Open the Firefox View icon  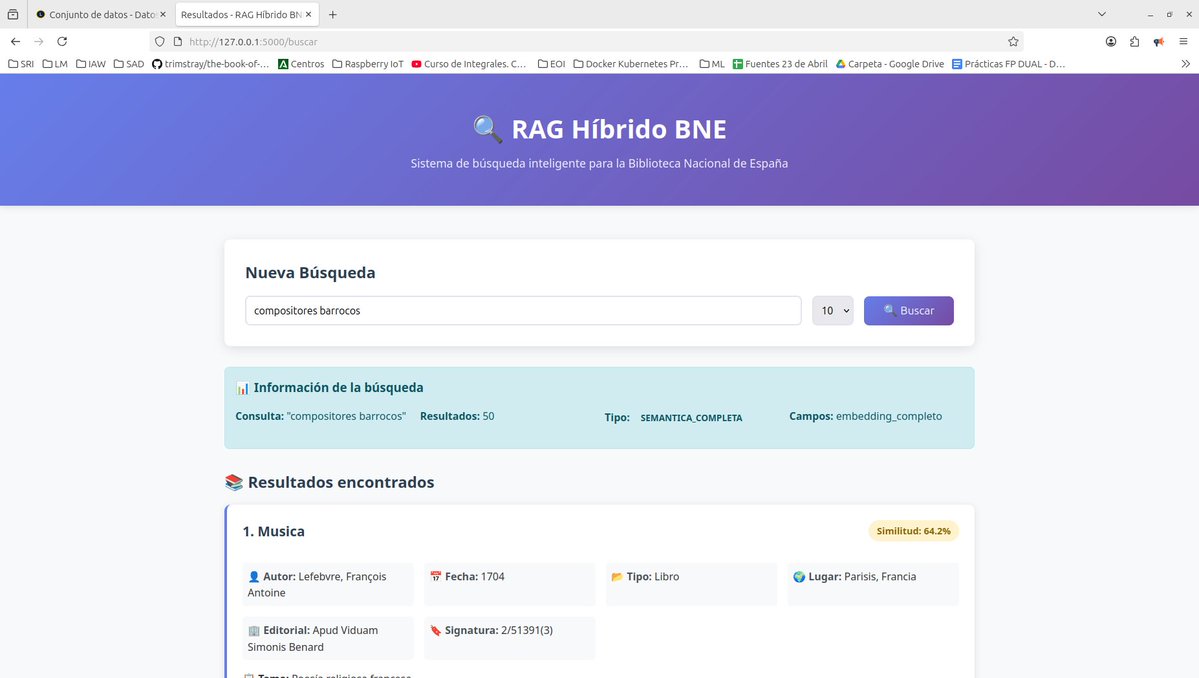pos(13,15)
